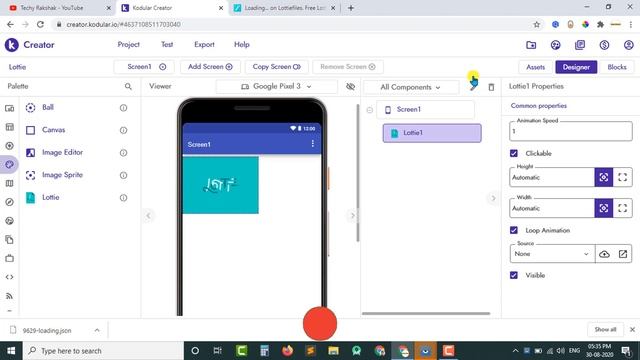Set Height to automatic icon
Screen dimensions: 640x360
click(x=604, y=178)
